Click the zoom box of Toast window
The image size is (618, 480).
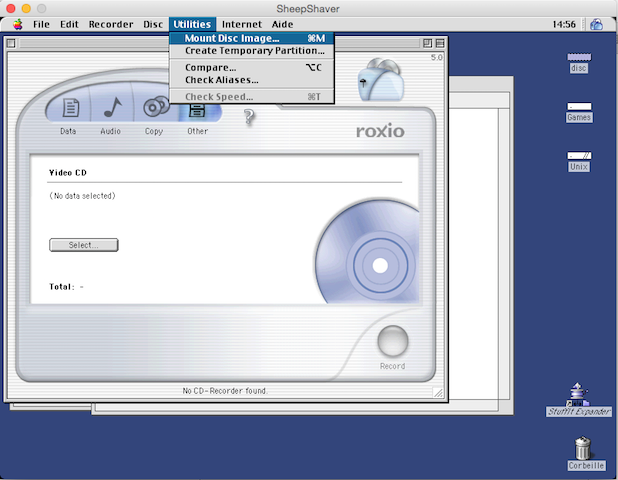click(428, 43)
